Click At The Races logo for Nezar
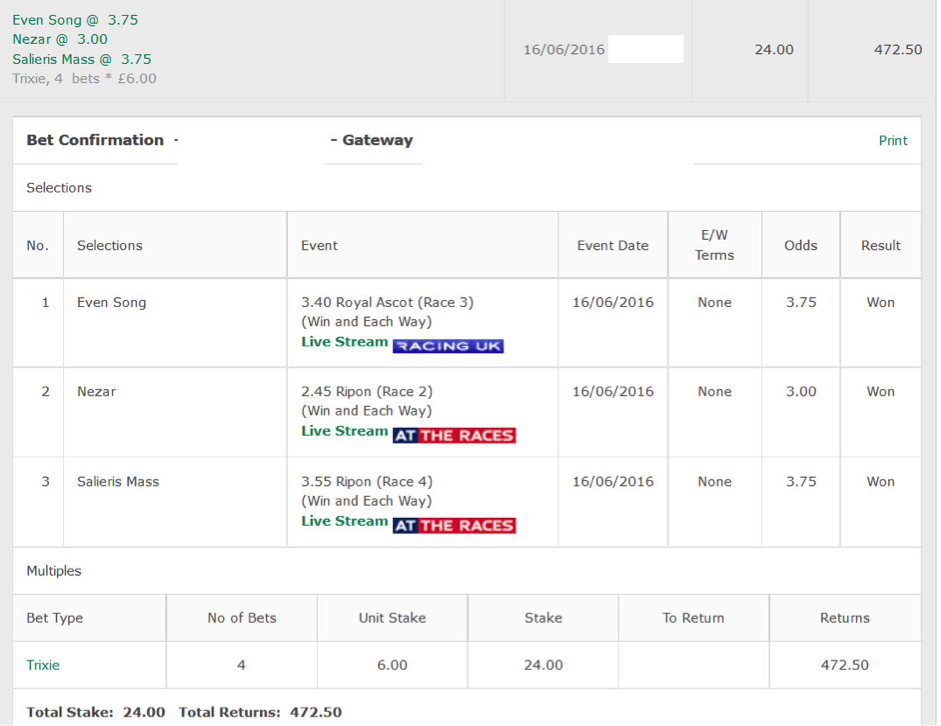The height and width of the screenshot is (726, 941). [454, 435]
